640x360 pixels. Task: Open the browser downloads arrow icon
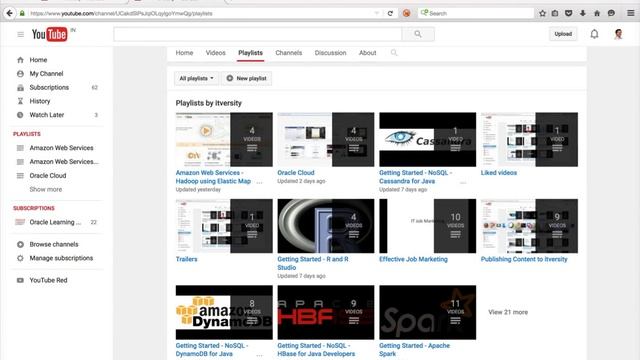583,13
